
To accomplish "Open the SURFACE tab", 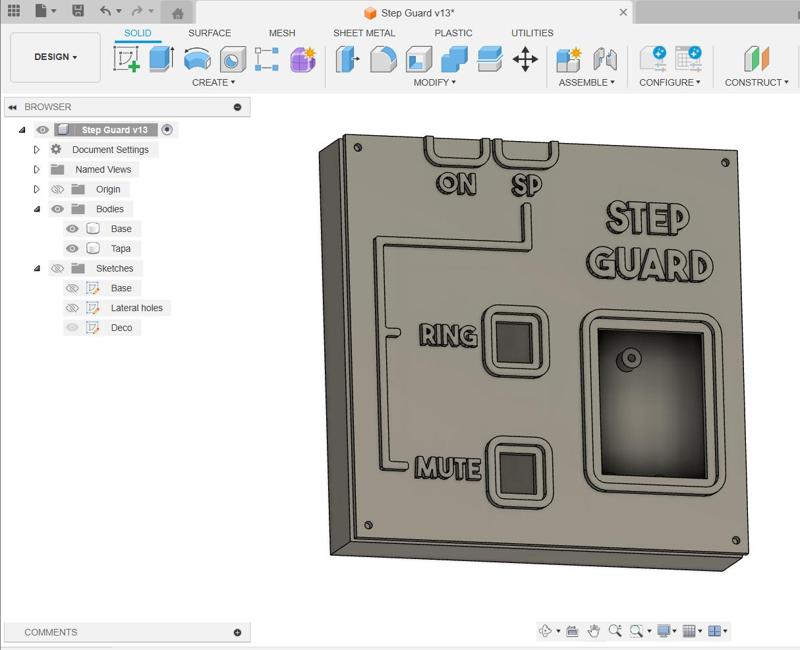I will [209, 33].
